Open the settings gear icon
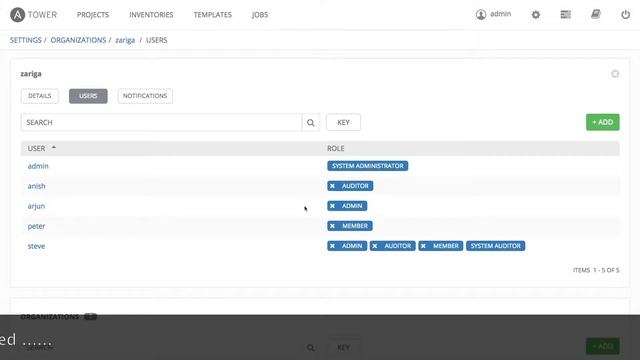This screenshot has width=640, height=360. (536, 15)
